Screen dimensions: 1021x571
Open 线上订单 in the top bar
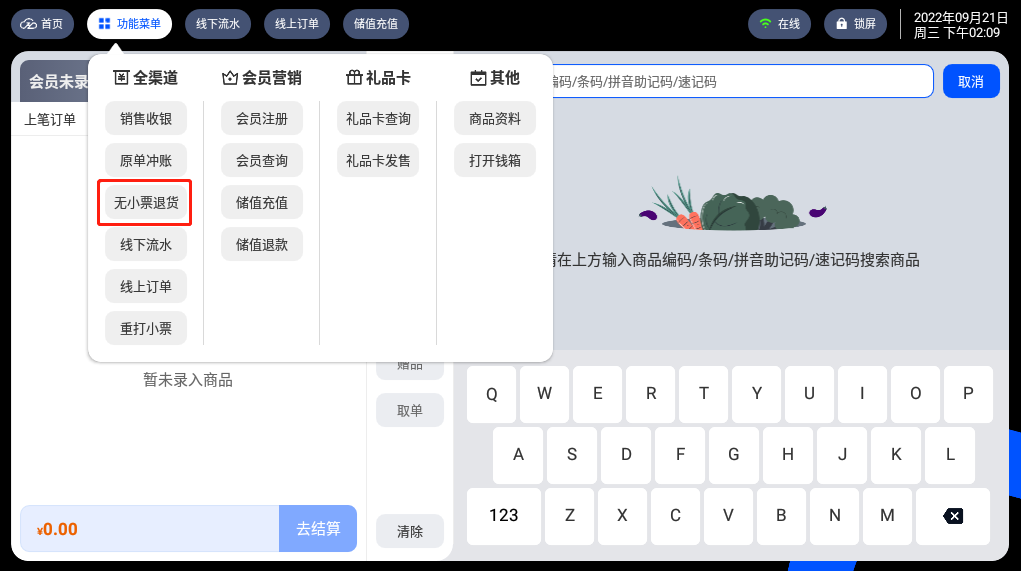tap(296, 24)
